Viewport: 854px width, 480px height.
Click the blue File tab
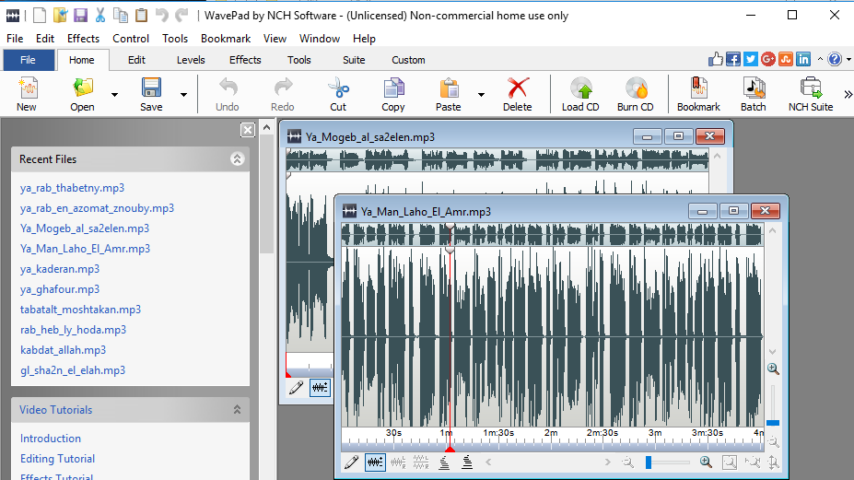28,60
